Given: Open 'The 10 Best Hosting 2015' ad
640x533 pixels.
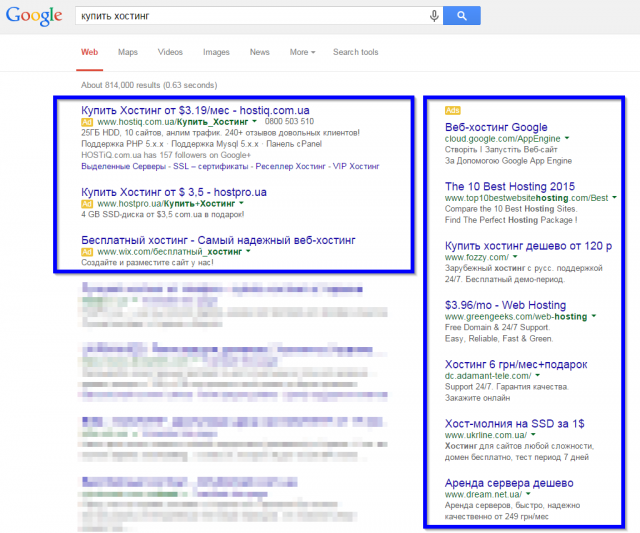Looking at the screenshot, I should coord(510,187).
